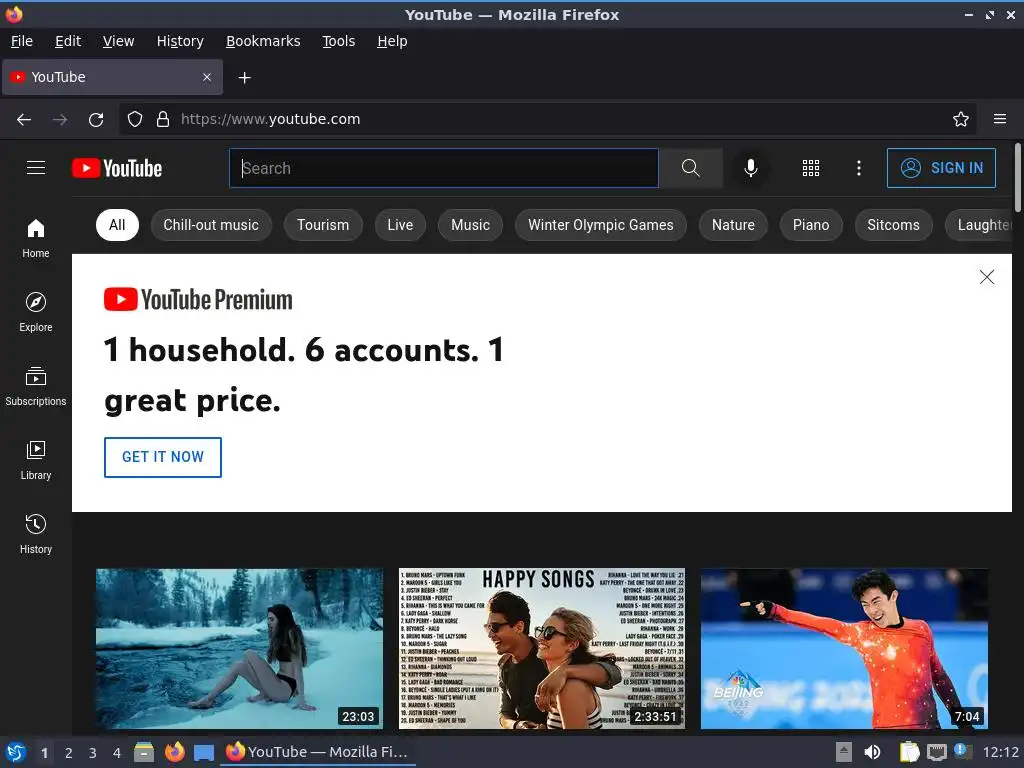
Task: Select the Tourism filter chip
Action: pyautogui.click(x=323, y=225)
